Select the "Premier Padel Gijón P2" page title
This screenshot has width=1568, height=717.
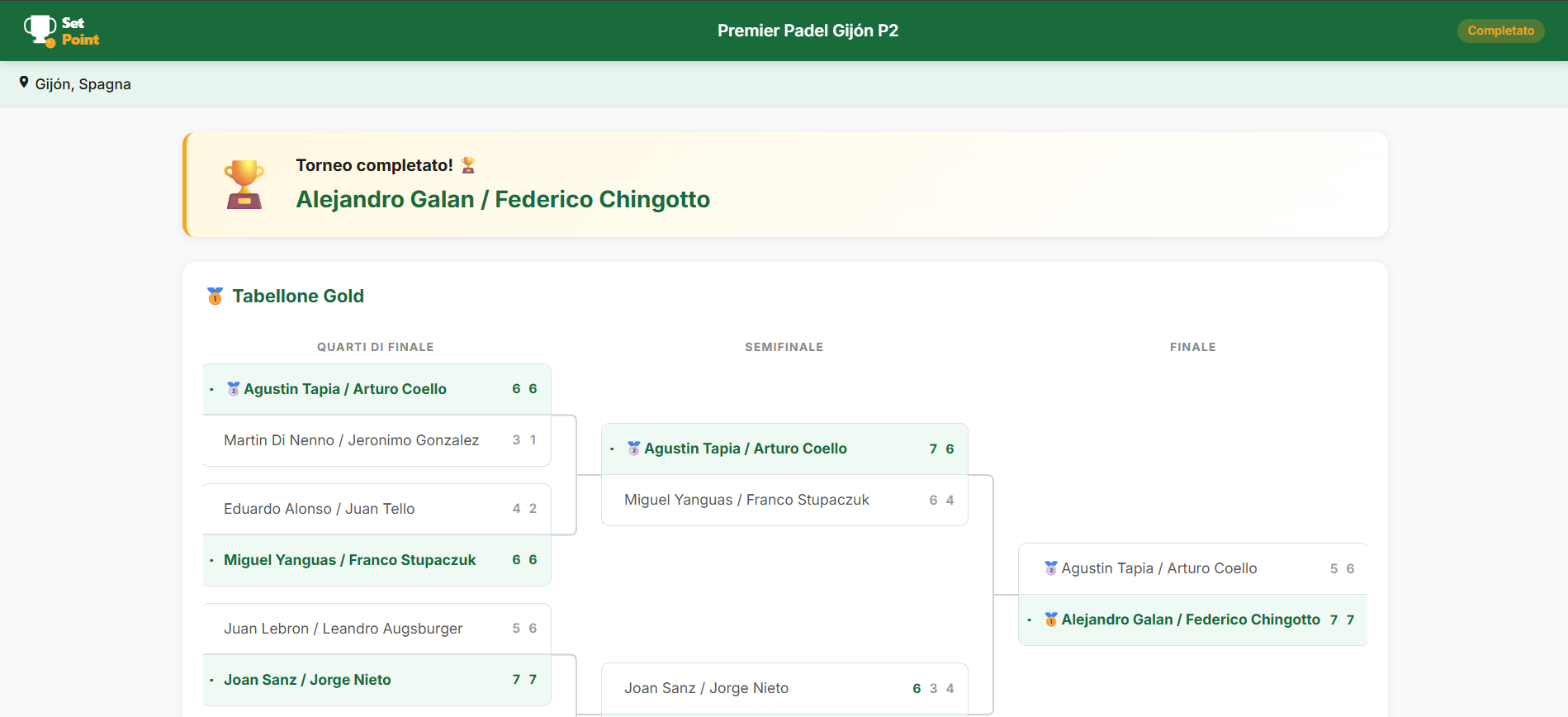pyautogui.click(x=808, y=31)
